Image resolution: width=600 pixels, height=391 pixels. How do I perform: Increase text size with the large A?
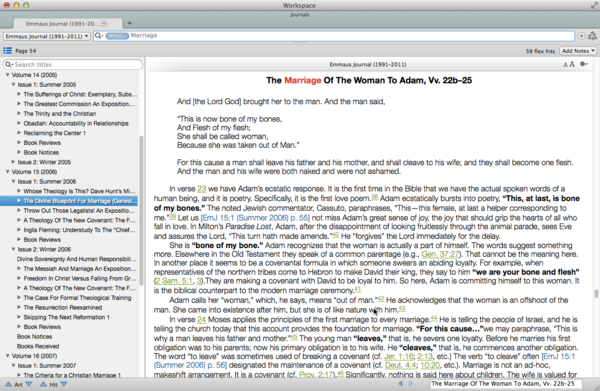[572, 64]
